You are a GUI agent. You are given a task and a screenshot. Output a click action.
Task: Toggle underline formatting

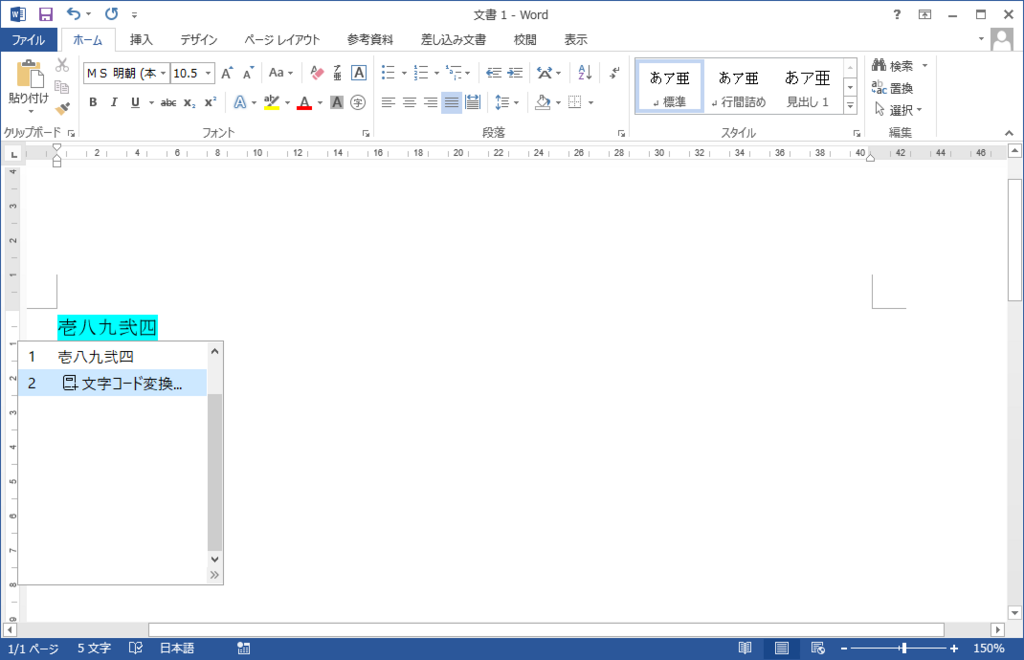[x=135, y=102]
